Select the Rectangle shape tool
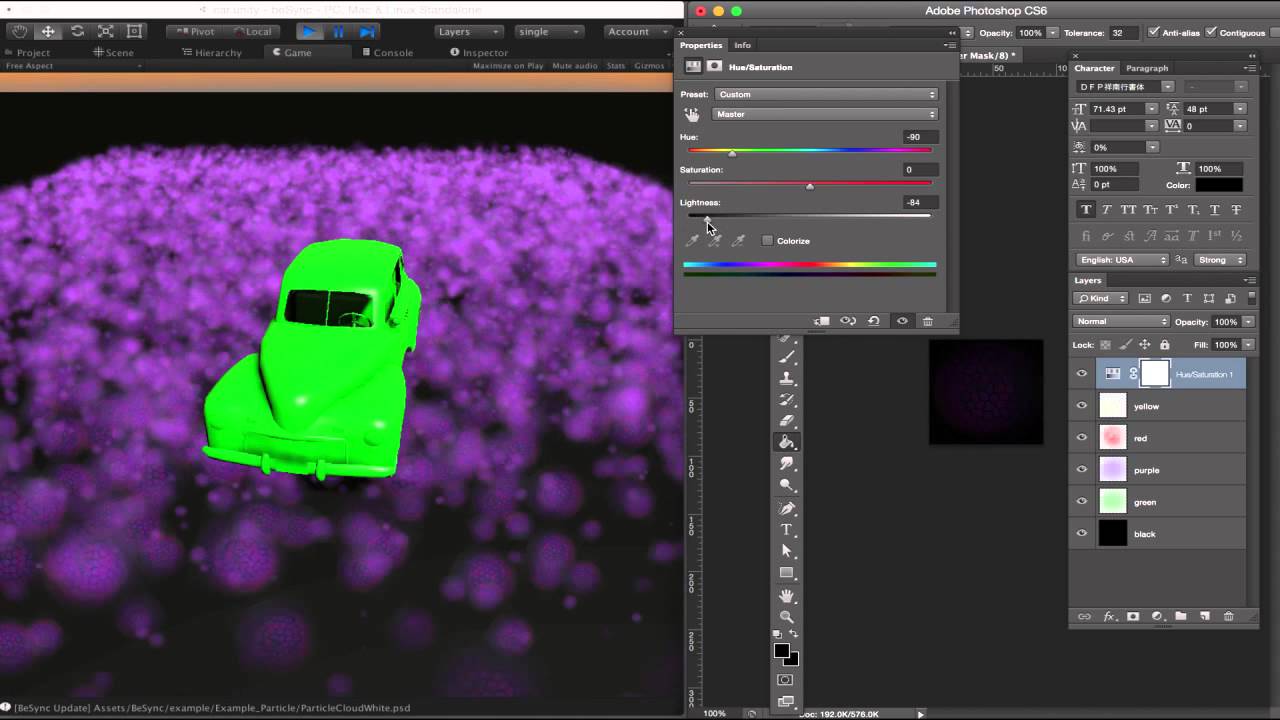The width and height of the screenshot is (1280, 720). (x=787, y=573)
